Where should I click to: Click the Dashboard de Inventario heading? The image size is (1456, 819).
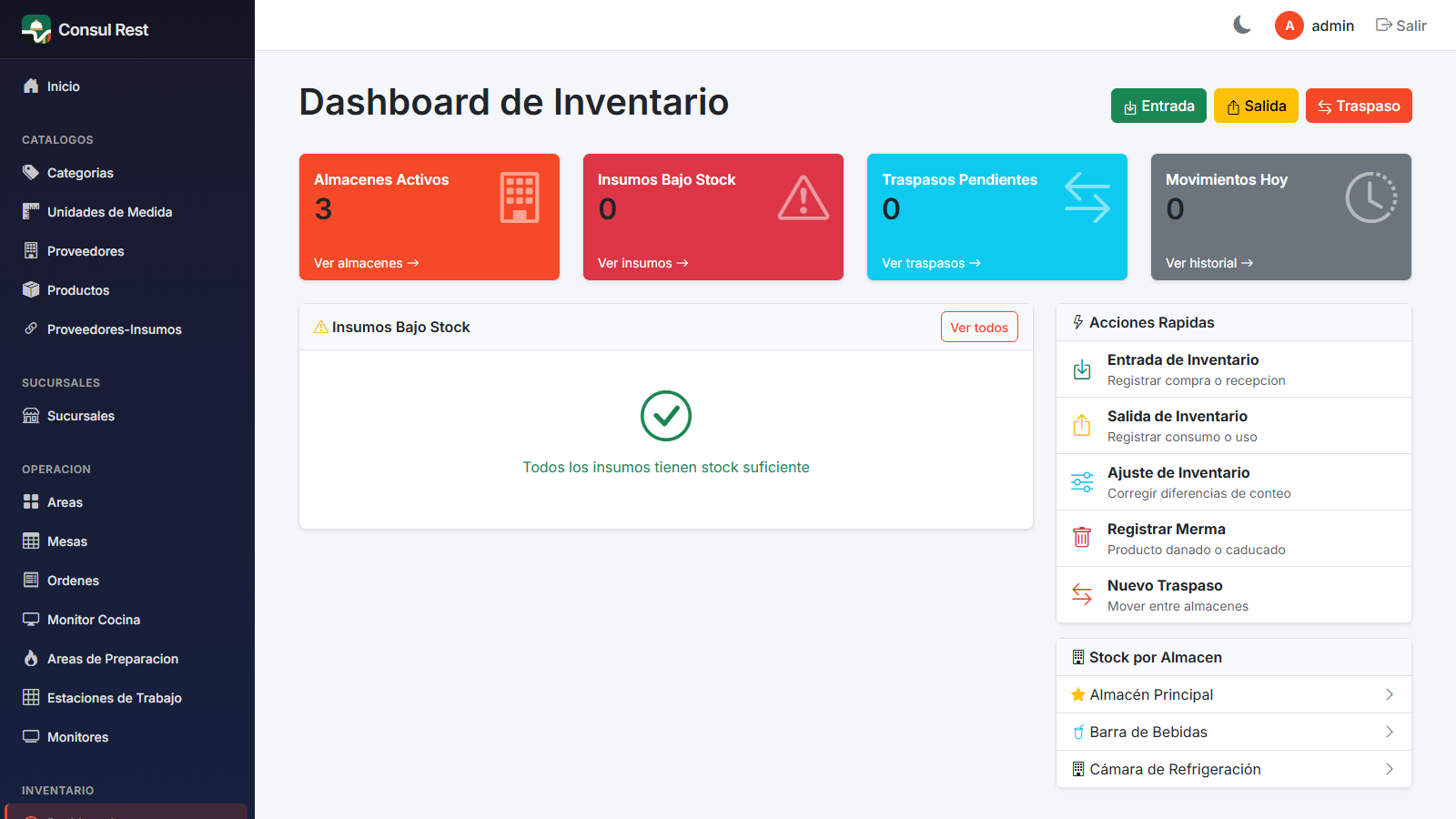514,102
